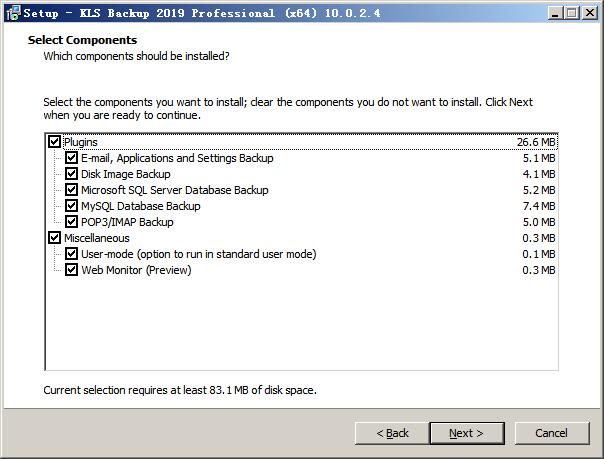Screen dimensions: 604x459
Task: Select the Web Monitor (Preview) label
Action: coord(136,270)
